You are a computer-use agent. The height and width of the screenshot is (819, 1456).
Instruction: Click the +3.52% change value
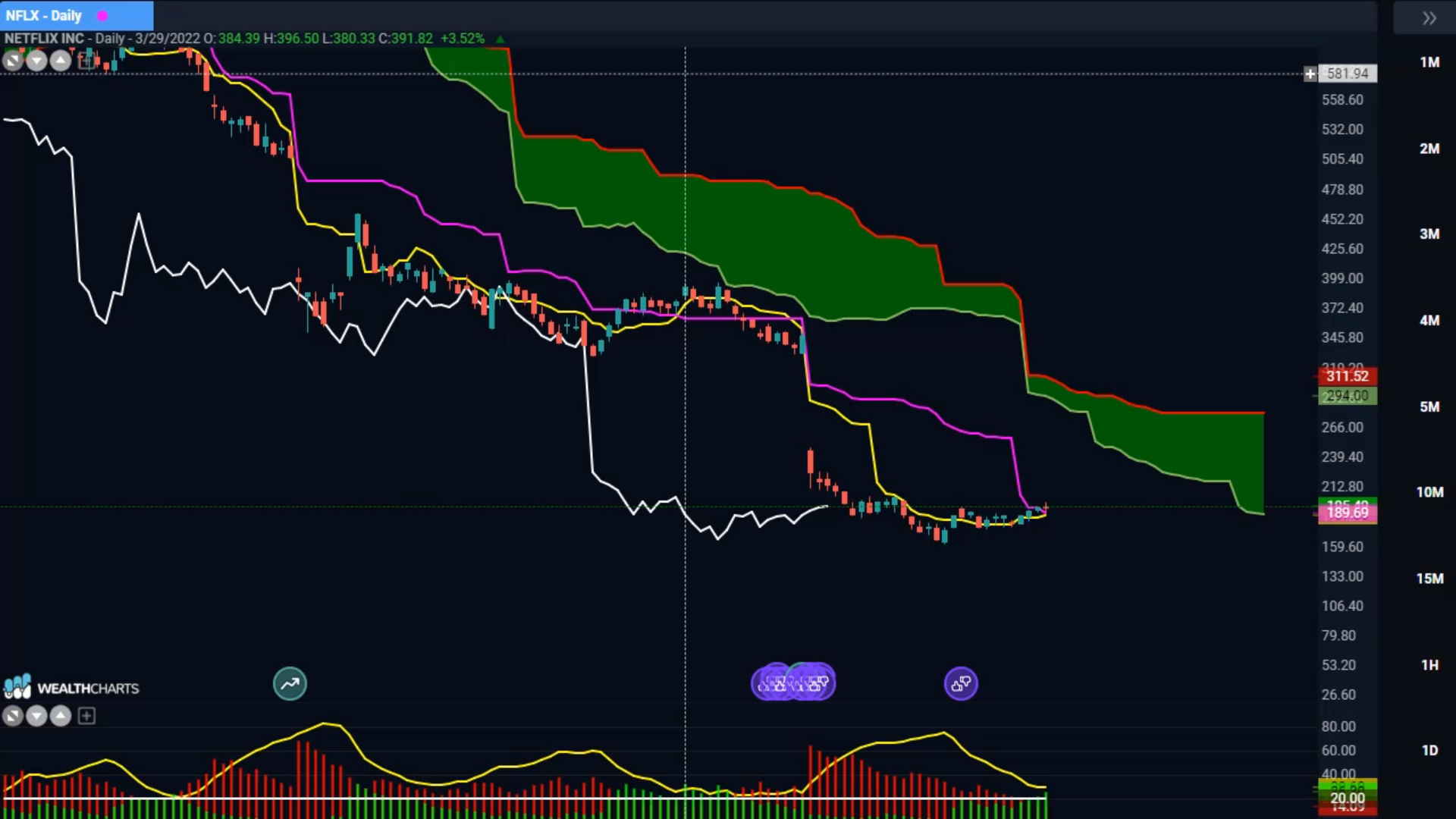pos(462,39)
